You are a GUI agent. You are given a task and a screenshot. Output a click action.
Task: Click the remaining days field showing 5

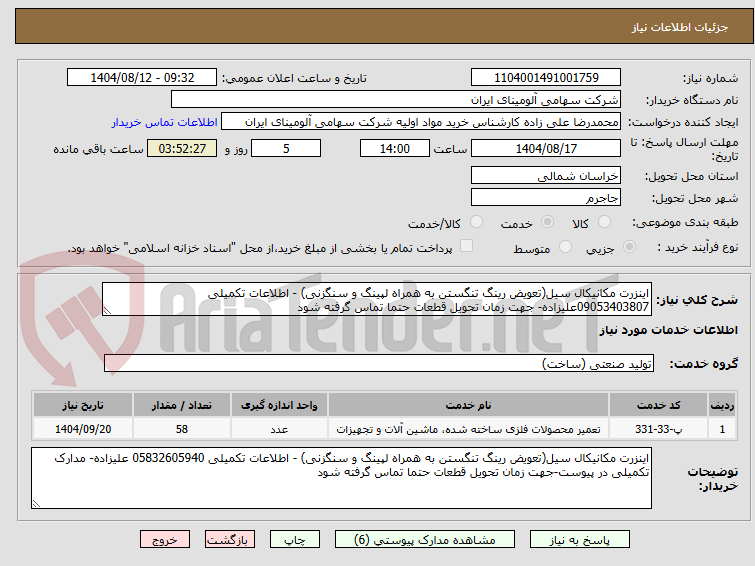point(286,148)
